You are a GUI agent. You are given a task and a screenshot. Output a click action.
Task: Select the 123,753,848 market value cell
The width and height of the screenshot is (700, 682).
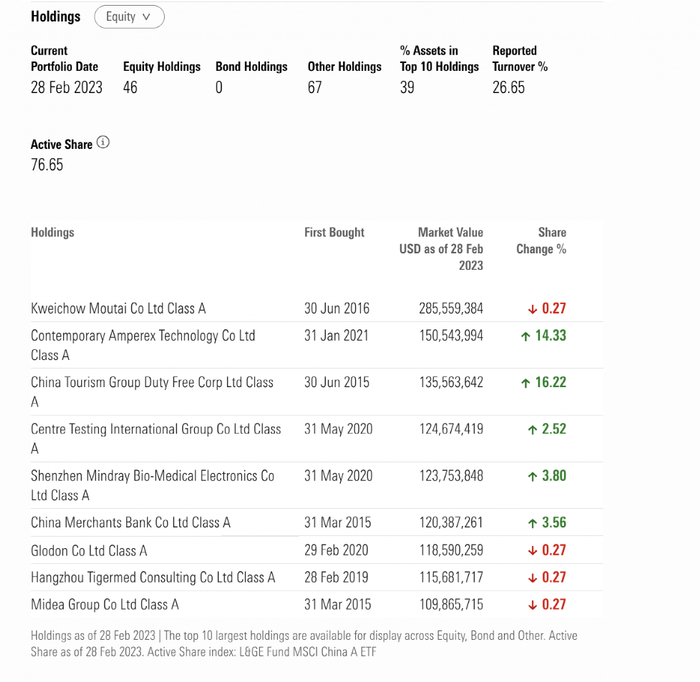pyautogui.click(x=451, y=476)
